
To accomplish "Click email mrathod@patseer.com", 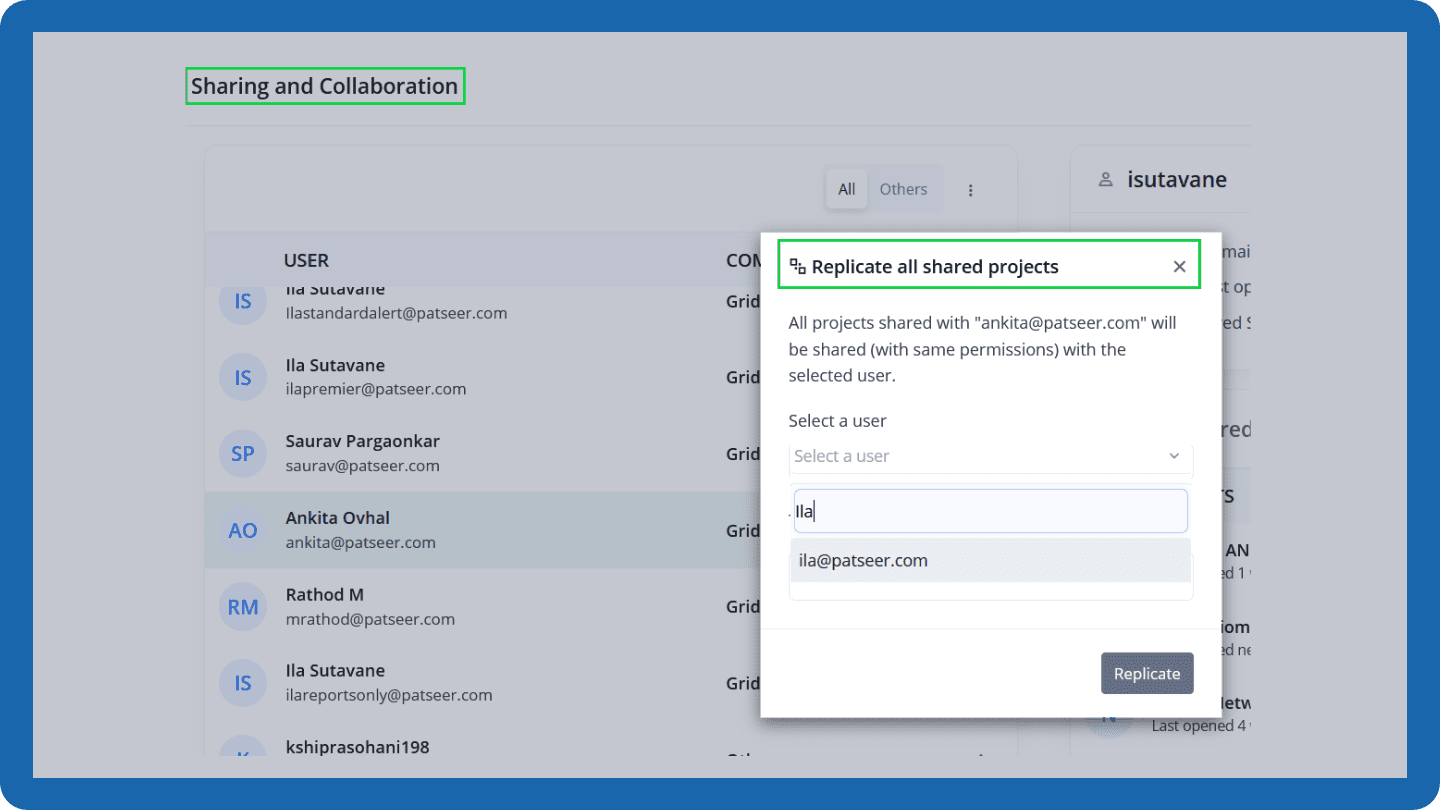I will click(x=370, y=619).
